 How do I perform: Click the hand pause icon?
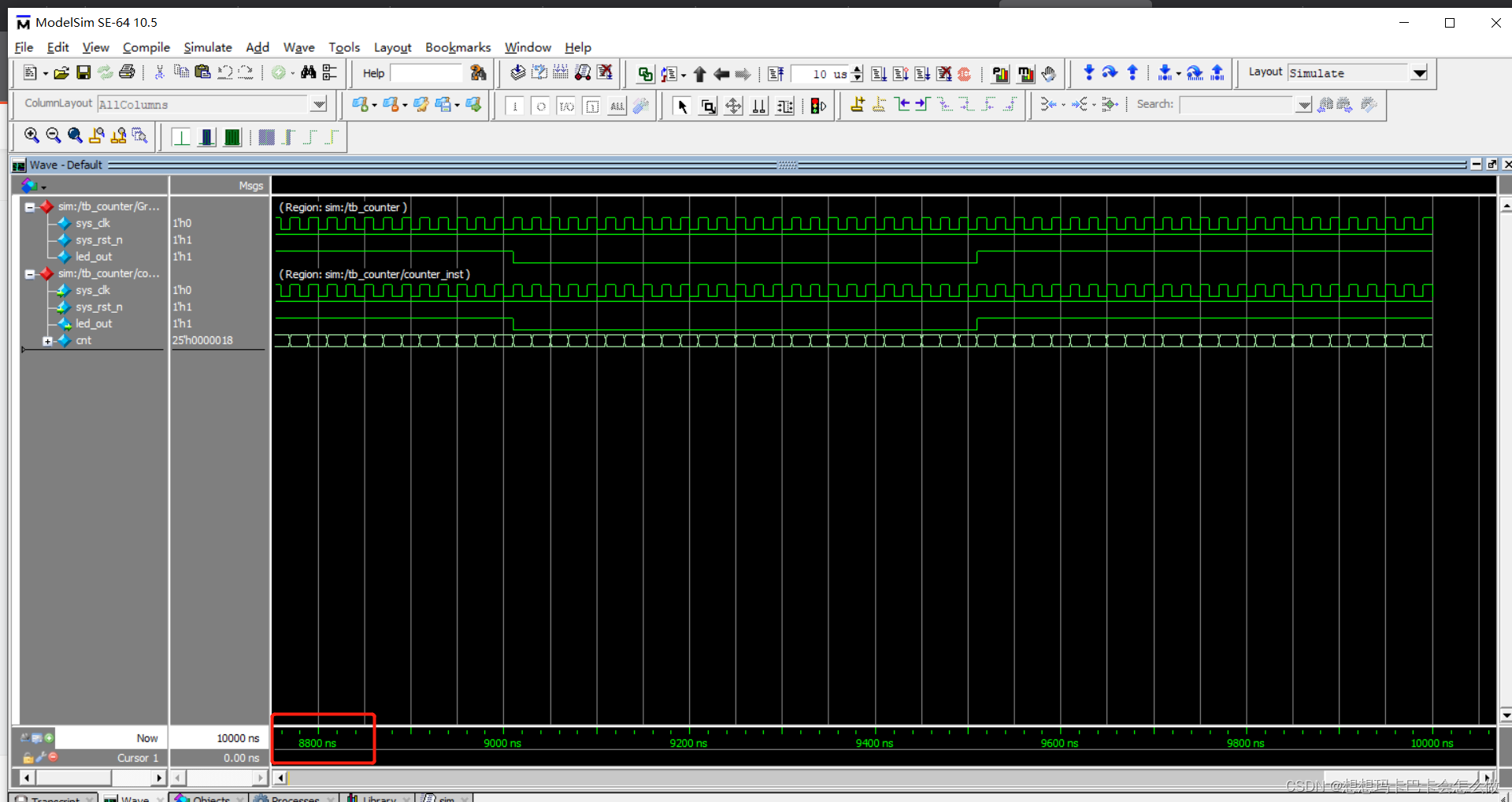[x=1049, y=74]
